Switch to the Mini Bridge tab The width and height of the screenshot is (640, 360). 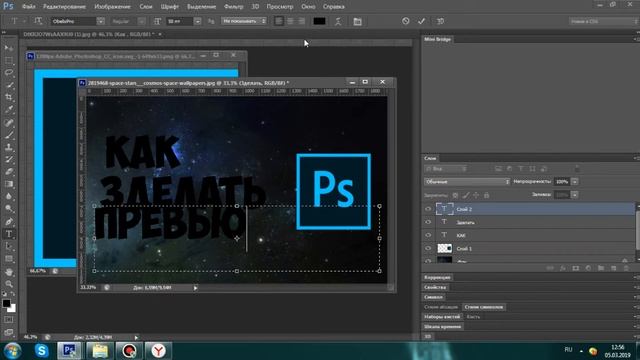pyautogui.click(x=437, y=39)
